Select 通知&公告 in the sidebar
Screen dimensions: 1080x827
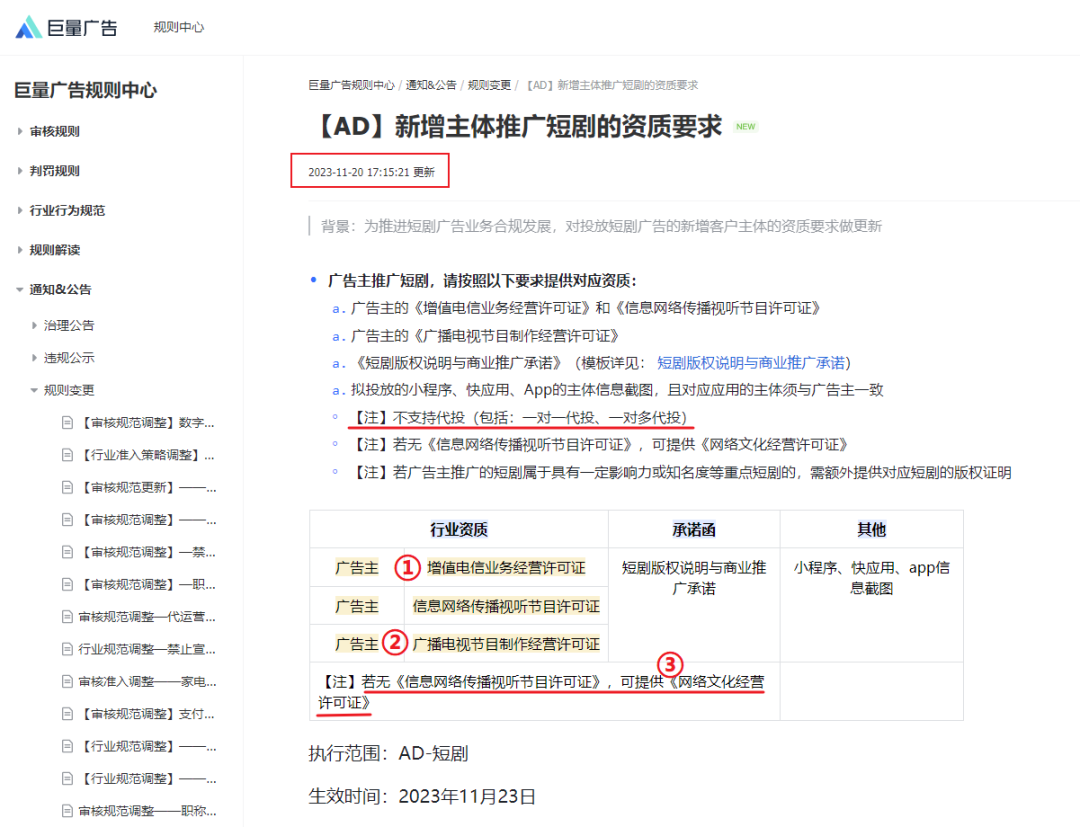60,290
